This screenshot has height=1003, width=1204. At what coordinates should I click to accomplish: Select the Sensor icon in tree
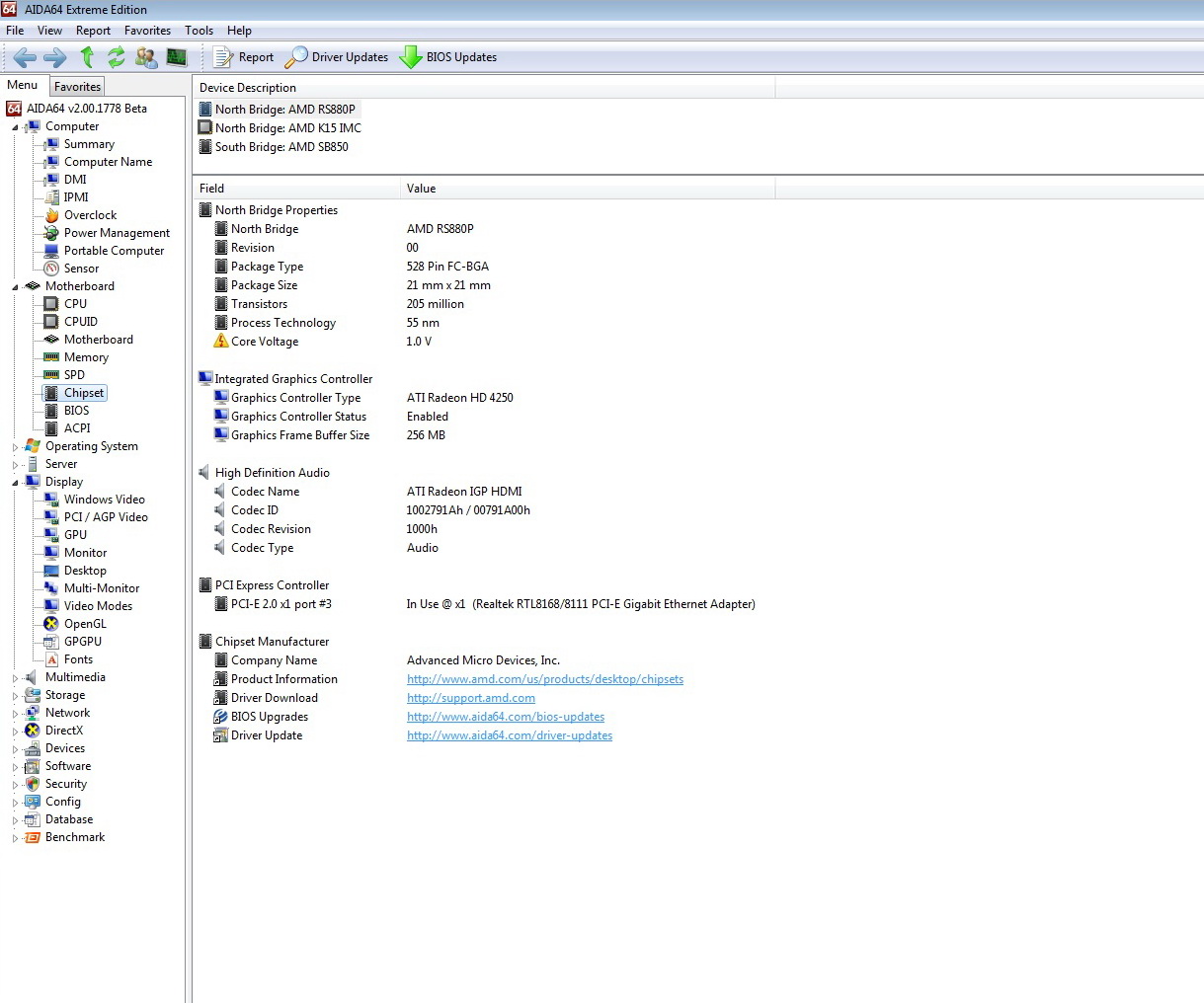(x=51, y=269)
